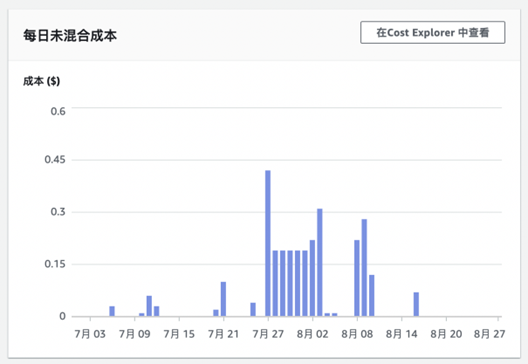Click the x-axis label 8月 14
The image size is (528, 364).
[x=401, y=334]
